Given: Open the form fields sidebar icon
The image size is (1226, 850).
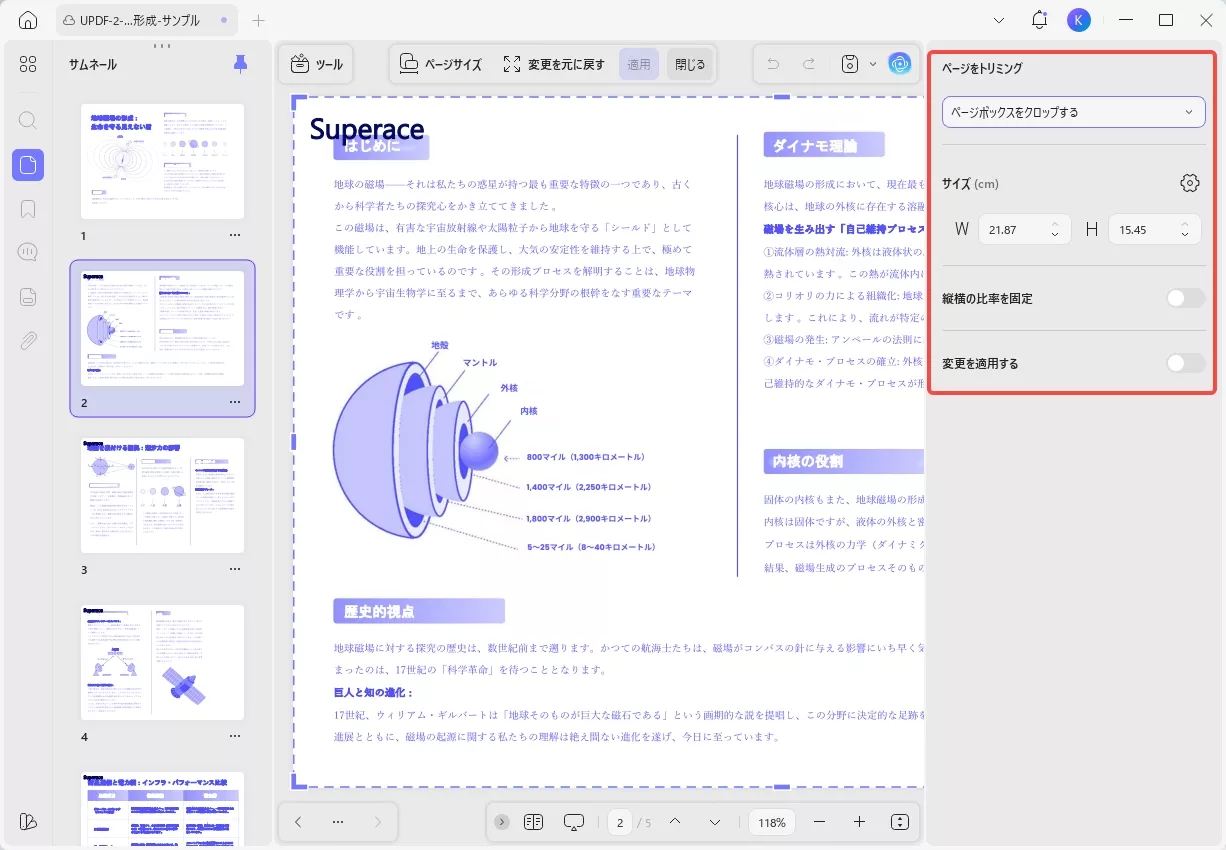Looking at the screenshot, I should pos(28,296).
